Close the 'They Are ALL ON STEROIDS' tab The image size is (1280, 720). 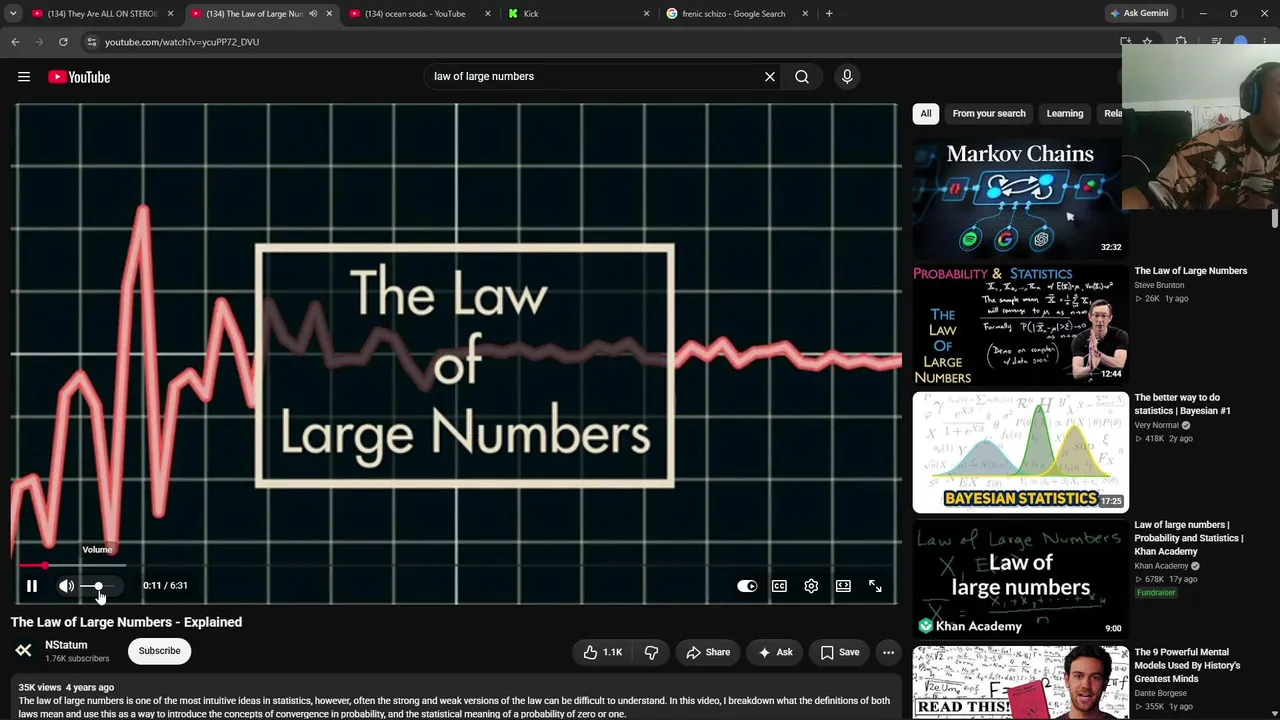pos(170,14)
